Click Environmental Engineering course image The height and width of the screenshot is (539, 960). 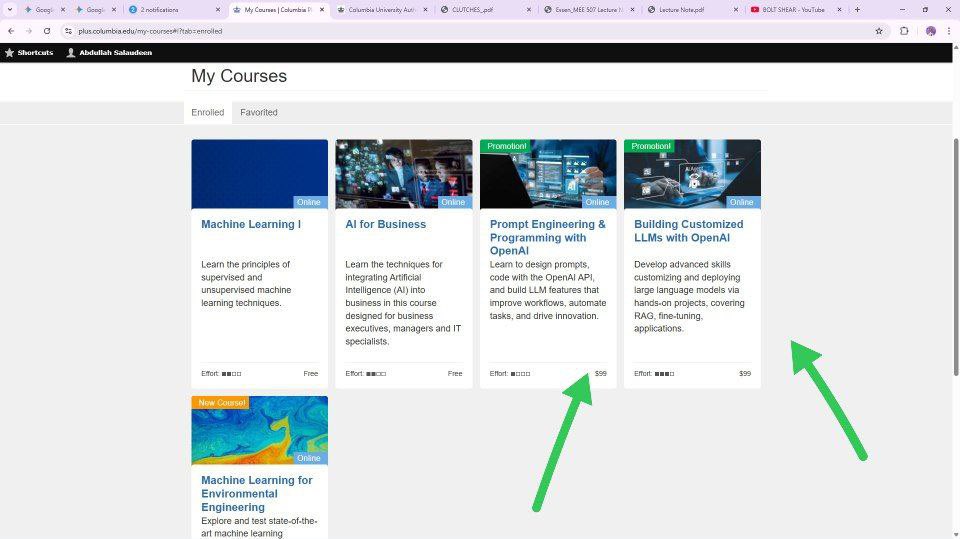point(260,431)
